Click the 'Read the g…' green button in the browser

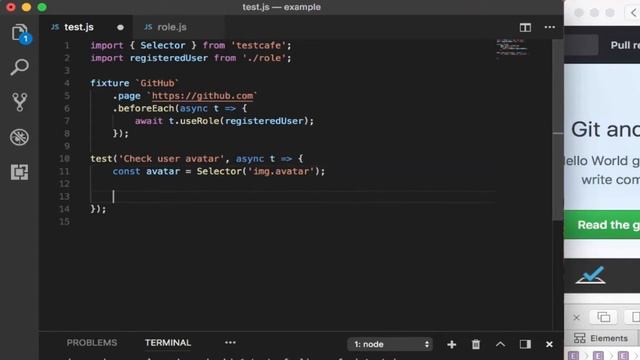tap(602, 225)
